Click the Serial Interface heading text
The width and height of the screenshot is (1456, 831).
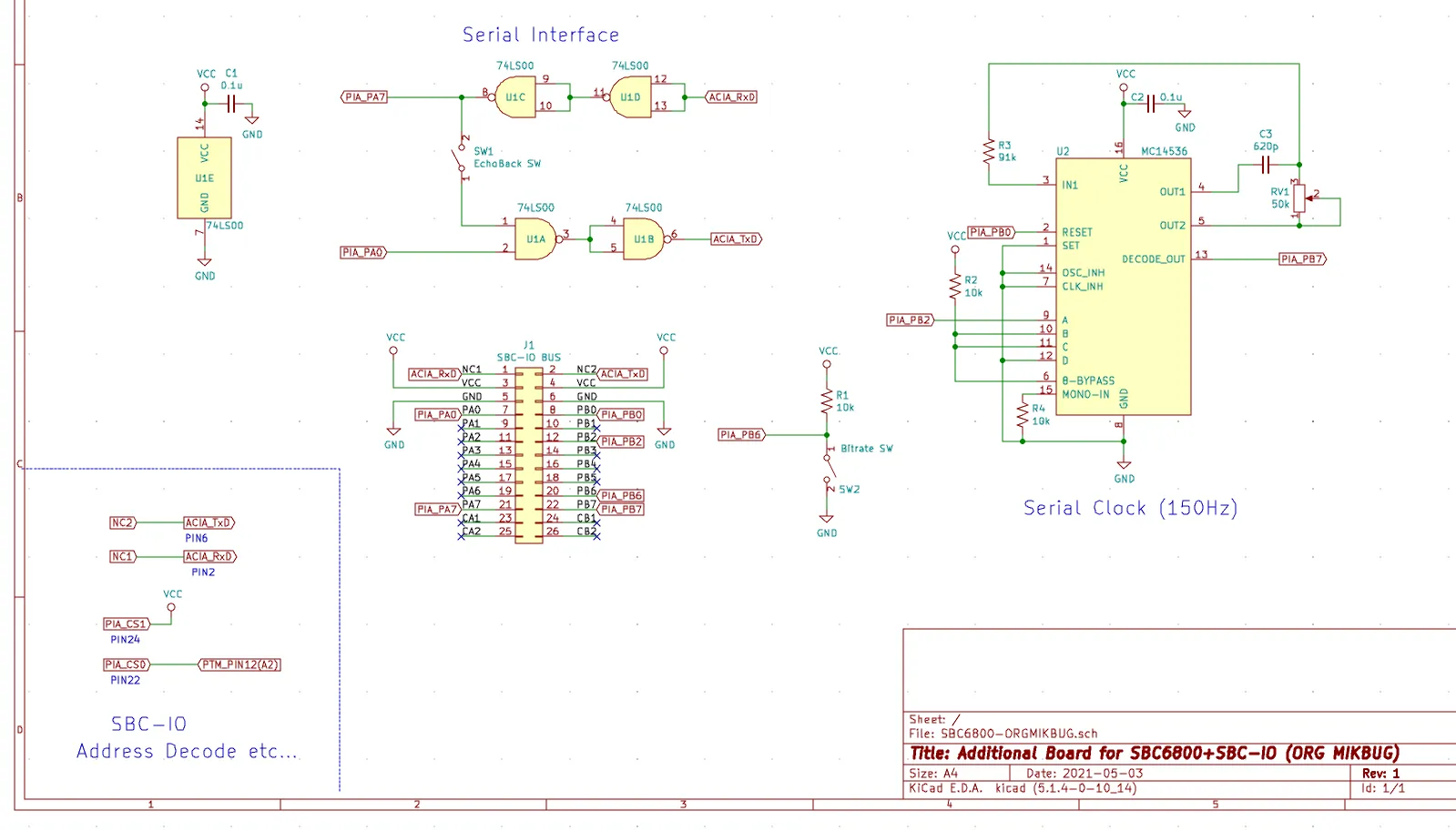pyautogui.click(x=541, y=35)
